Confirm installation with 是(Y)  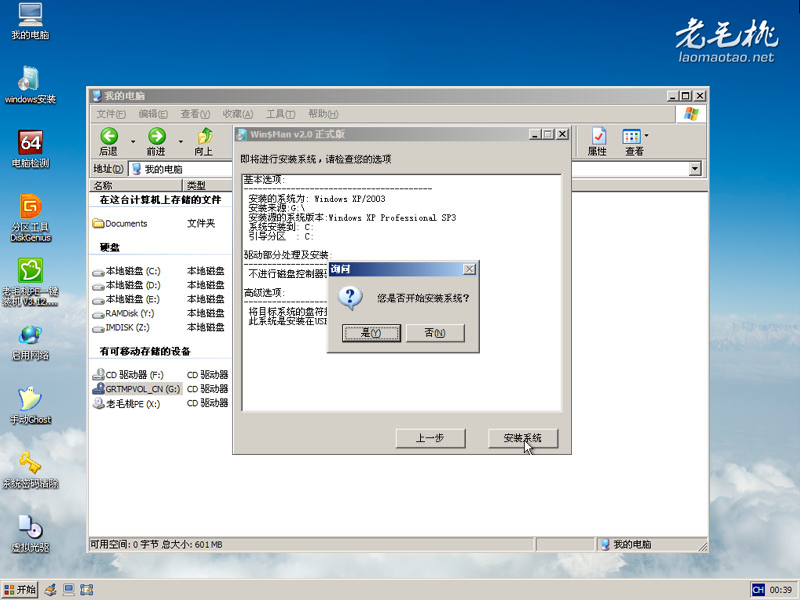(x=371, y=333)
